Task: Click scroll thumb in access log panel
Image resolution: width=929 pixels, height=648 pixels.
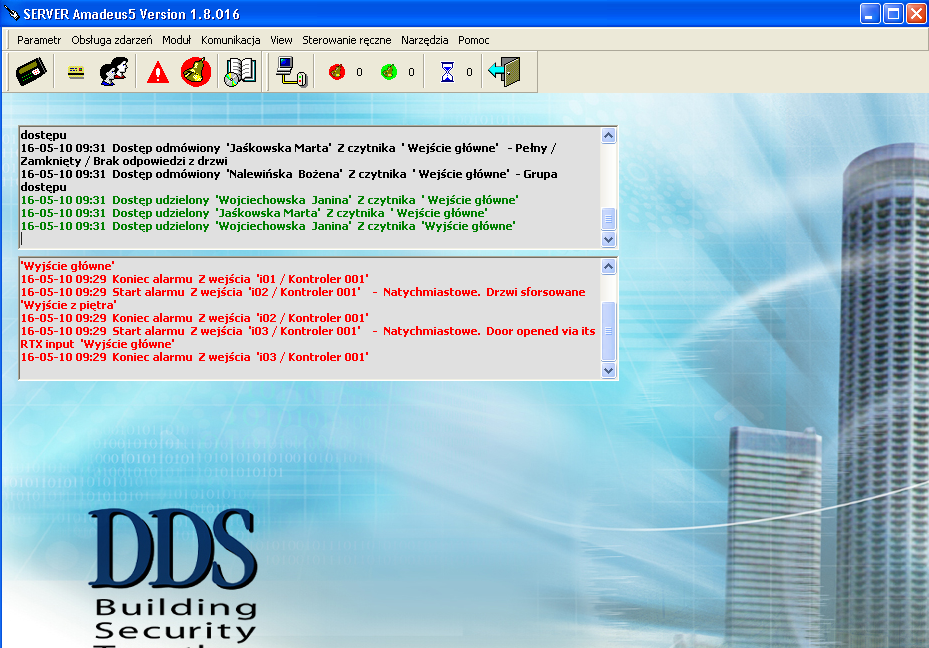Action: click(608, 219)
